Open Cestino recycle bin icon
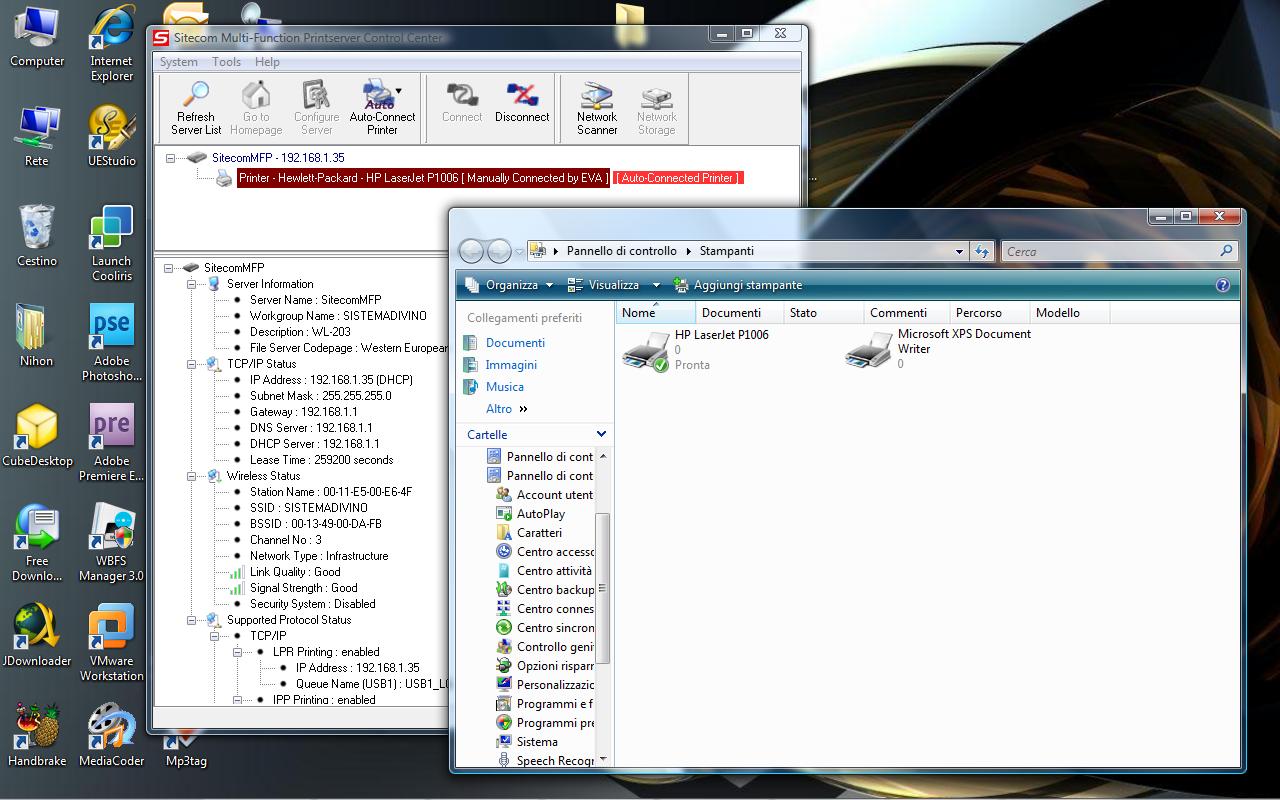Viewport: 1280px width, 800px height. click(37, 236)
